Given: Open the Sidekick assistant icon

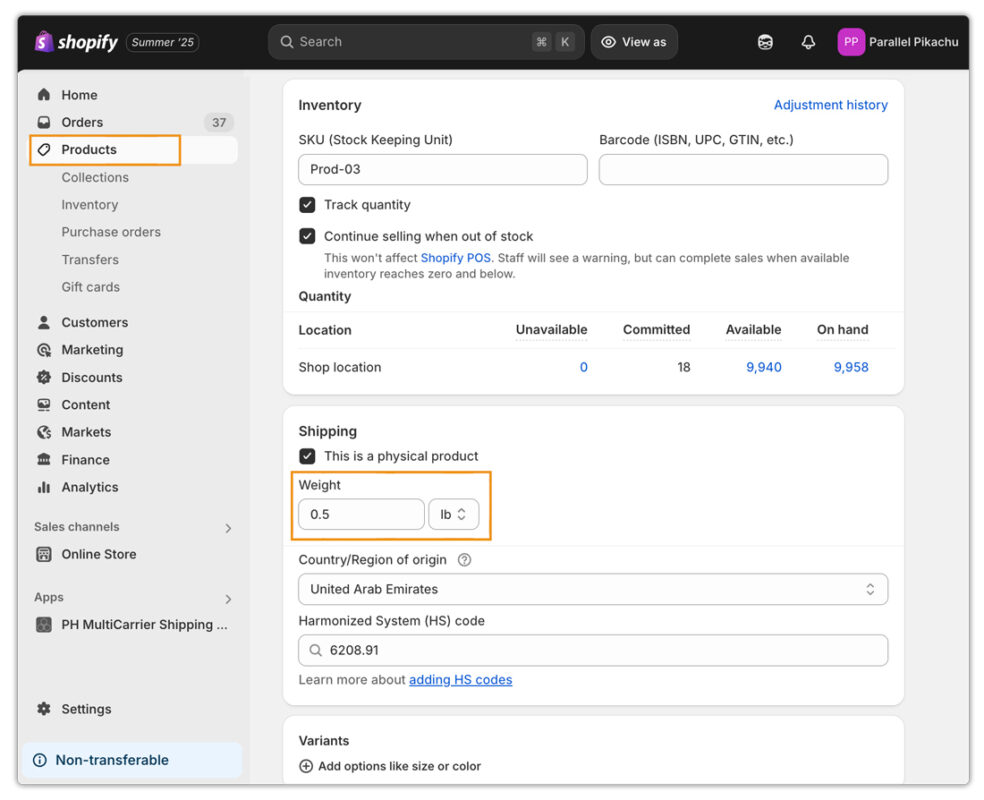Looking at the screenshot, I should 765,42.
